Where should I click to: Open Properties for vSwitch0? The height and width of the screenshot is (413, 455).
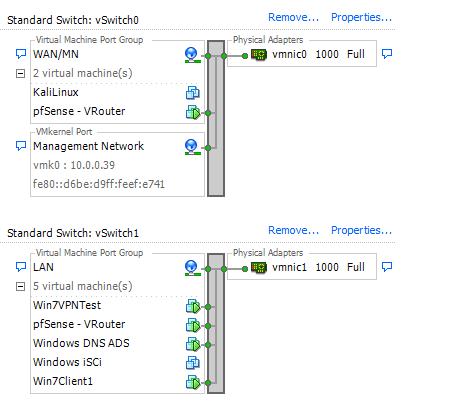(x=361, y=17)
